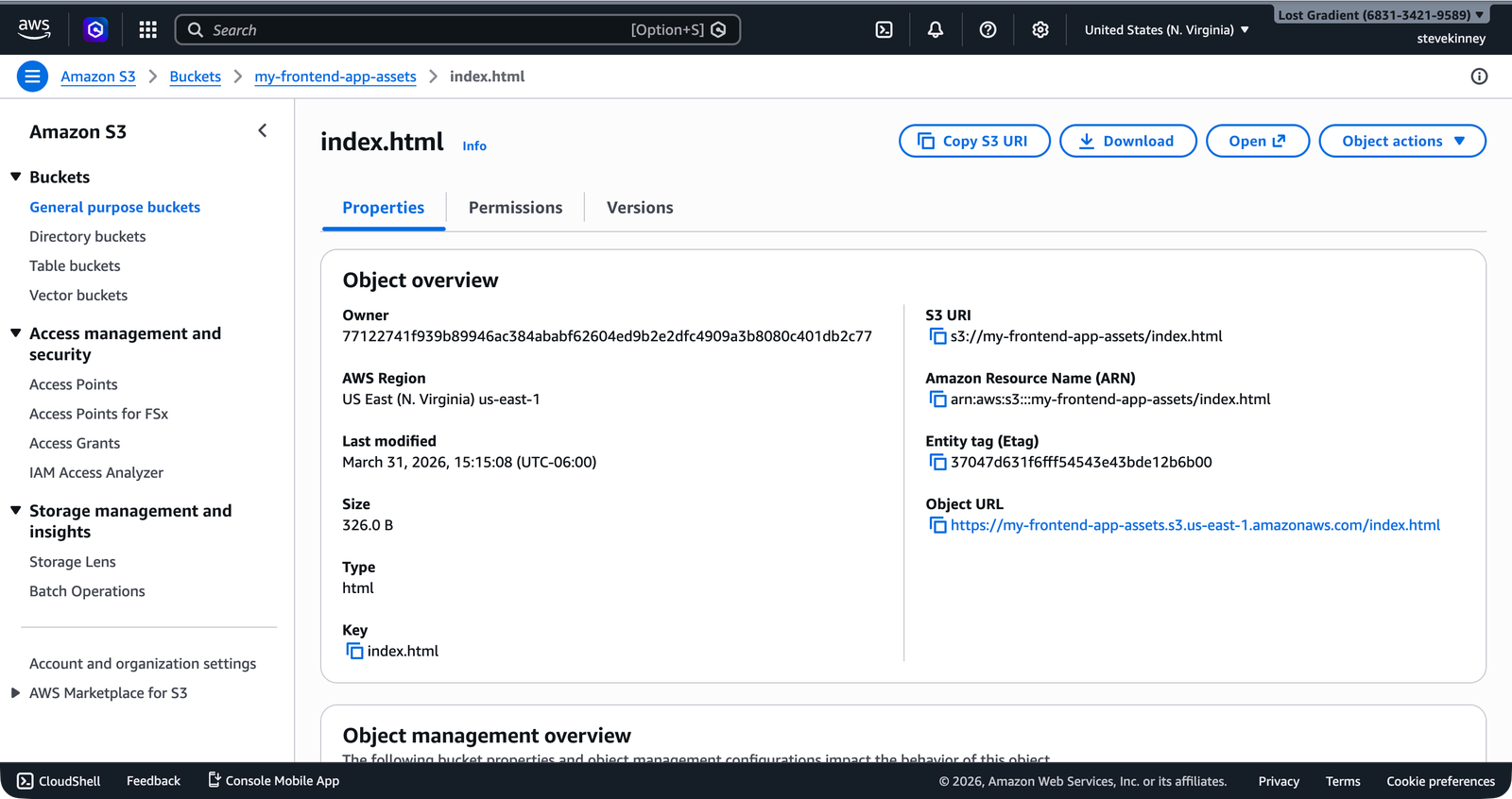Go to my-frontend-app-assets breadcrumb
Image resolution: width=1512 pixels, height=799 pixels.
tap(335, 76)
